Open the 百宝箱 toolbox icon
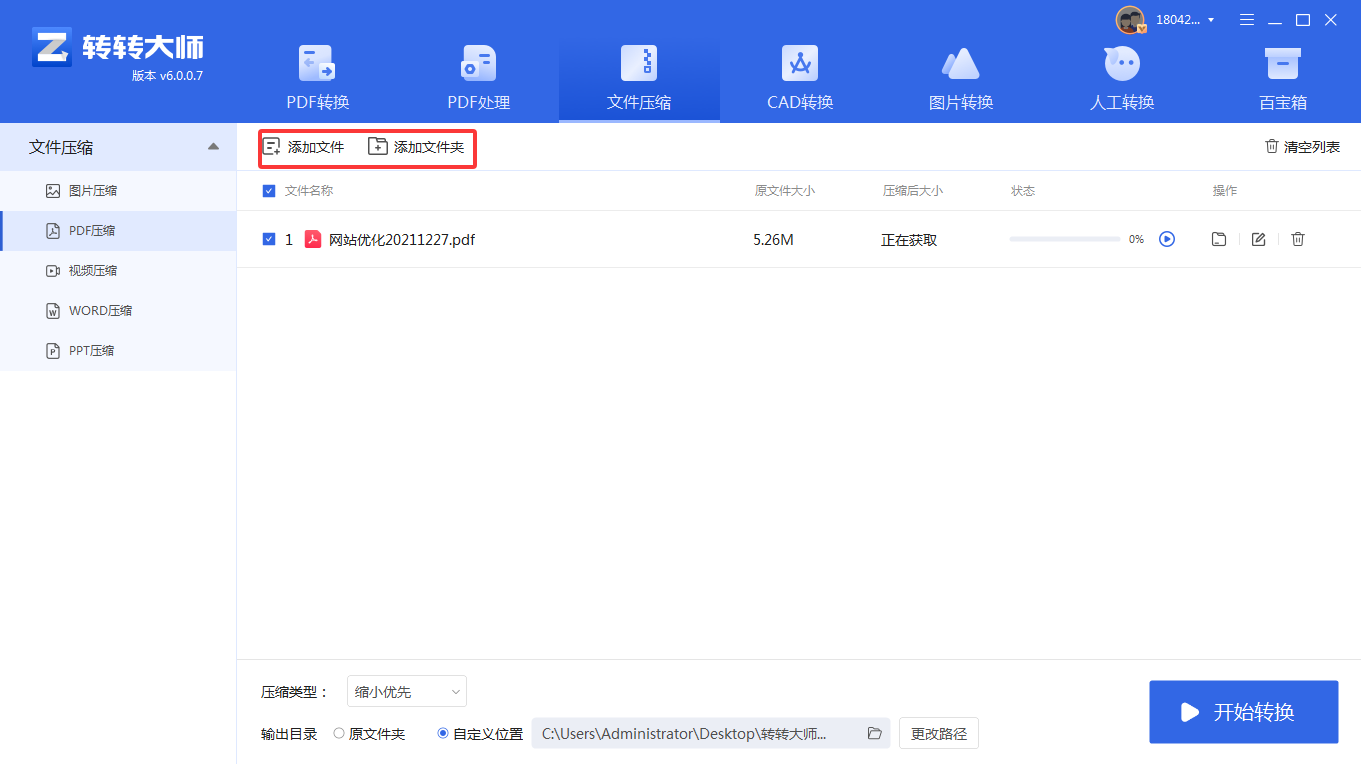 pos(1282,63)
